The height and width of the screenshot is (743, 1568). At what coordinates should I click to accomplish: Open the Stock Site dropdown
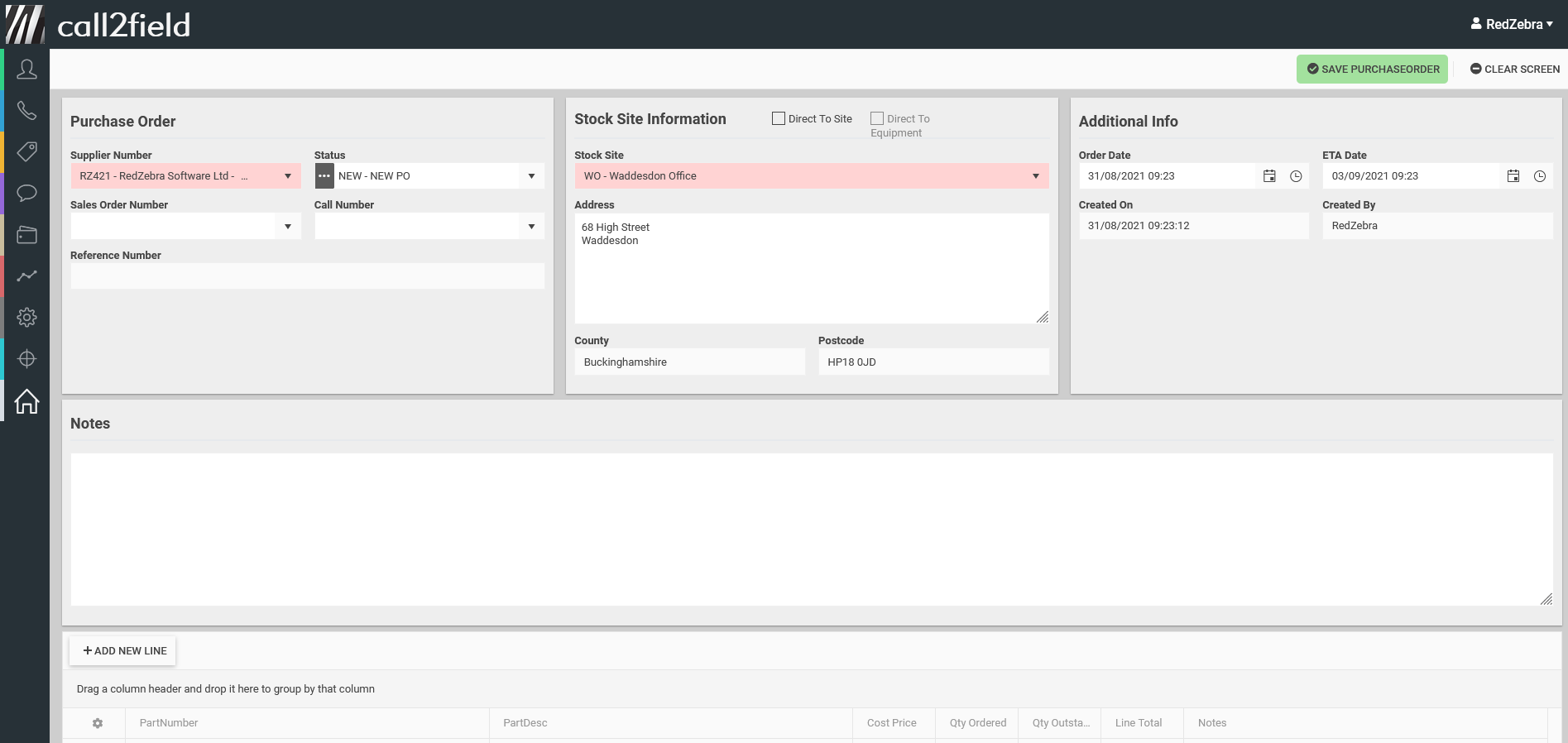tap(1035, 176)
